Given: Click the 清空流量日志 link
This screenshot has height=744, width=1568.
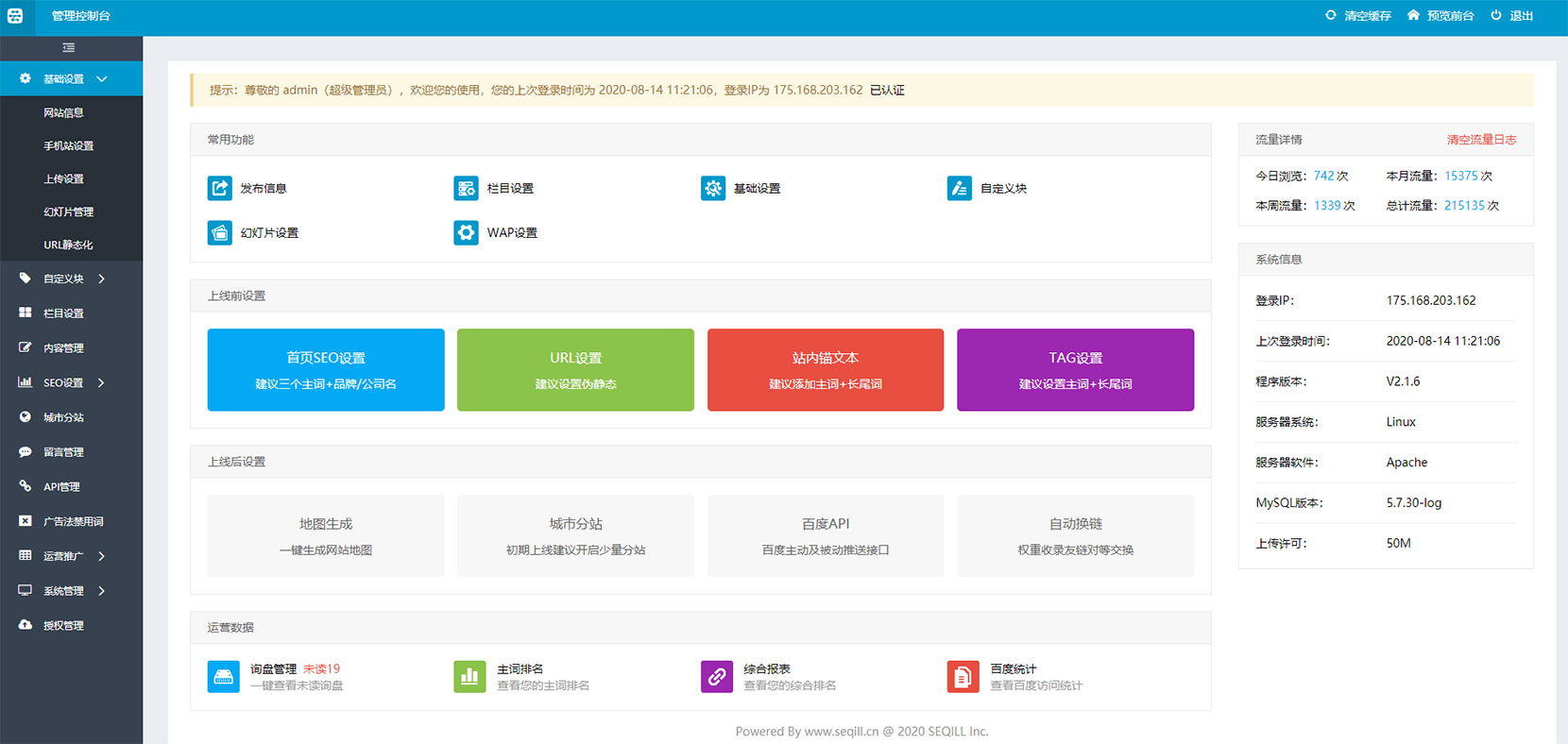Looking at the screenshot, I should (x=1481, y=140).
